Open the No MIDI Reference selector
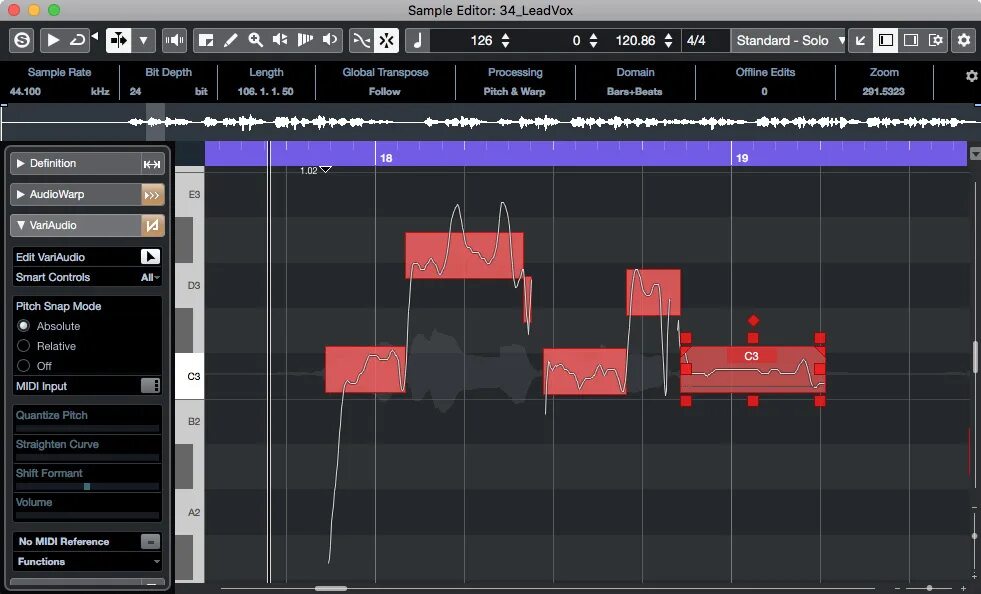 [x=150, y=541]
